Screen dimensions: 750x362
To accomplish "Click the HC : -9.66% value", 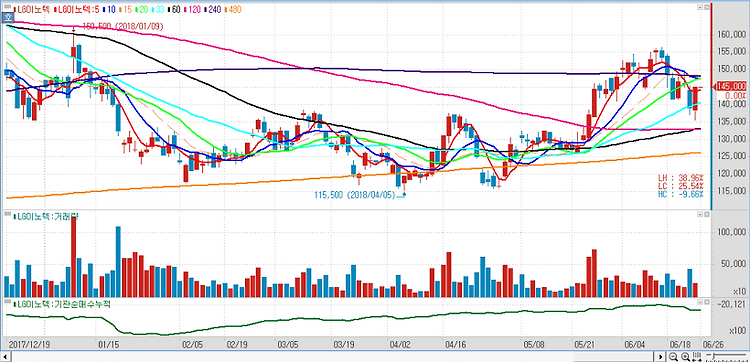I will [x=681, y=194].
